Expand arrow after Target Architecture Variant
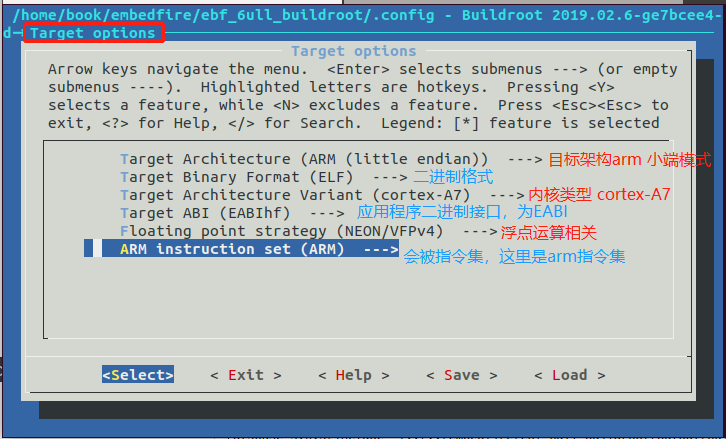 click(507, 196)
